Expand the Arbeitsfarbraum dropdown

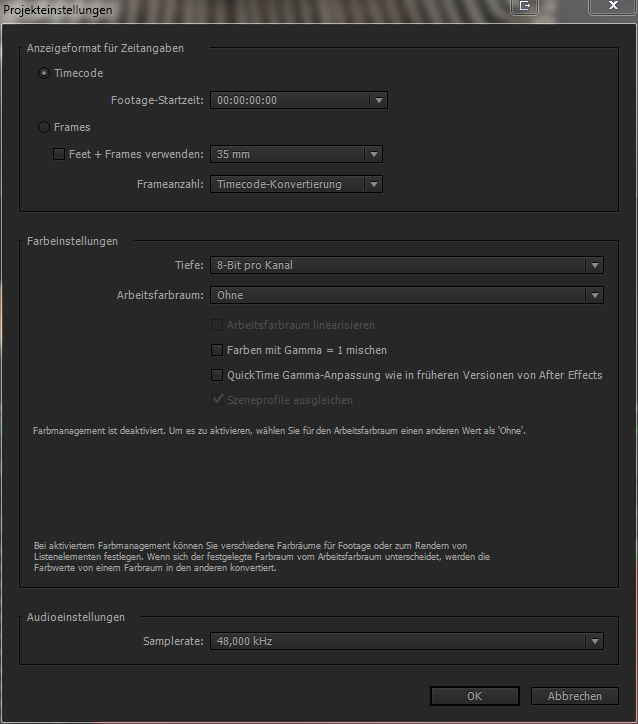coord(406,295)
